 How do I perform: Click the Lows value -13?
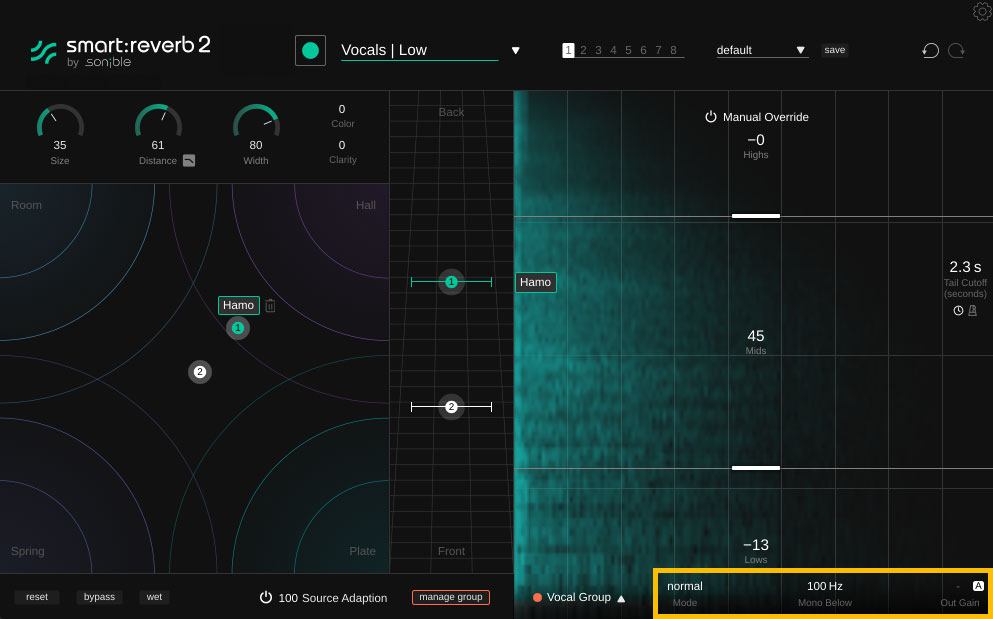coord(756,545)
